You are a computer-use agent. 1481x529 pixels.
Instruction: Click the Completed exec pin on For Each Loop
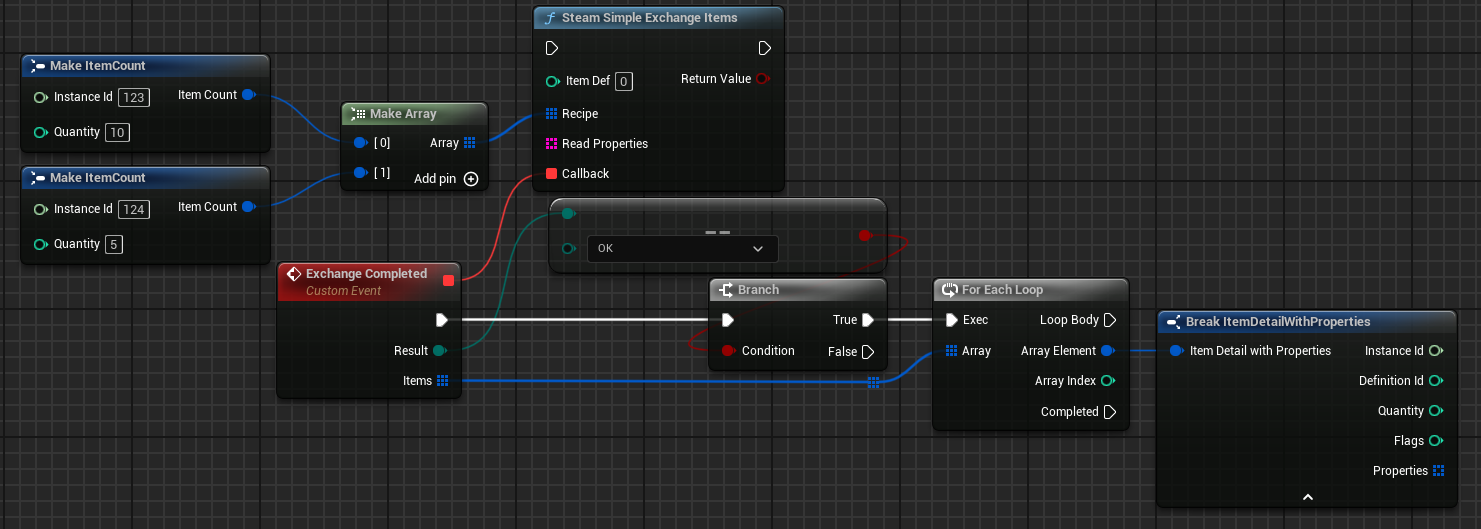point(1109,412)
